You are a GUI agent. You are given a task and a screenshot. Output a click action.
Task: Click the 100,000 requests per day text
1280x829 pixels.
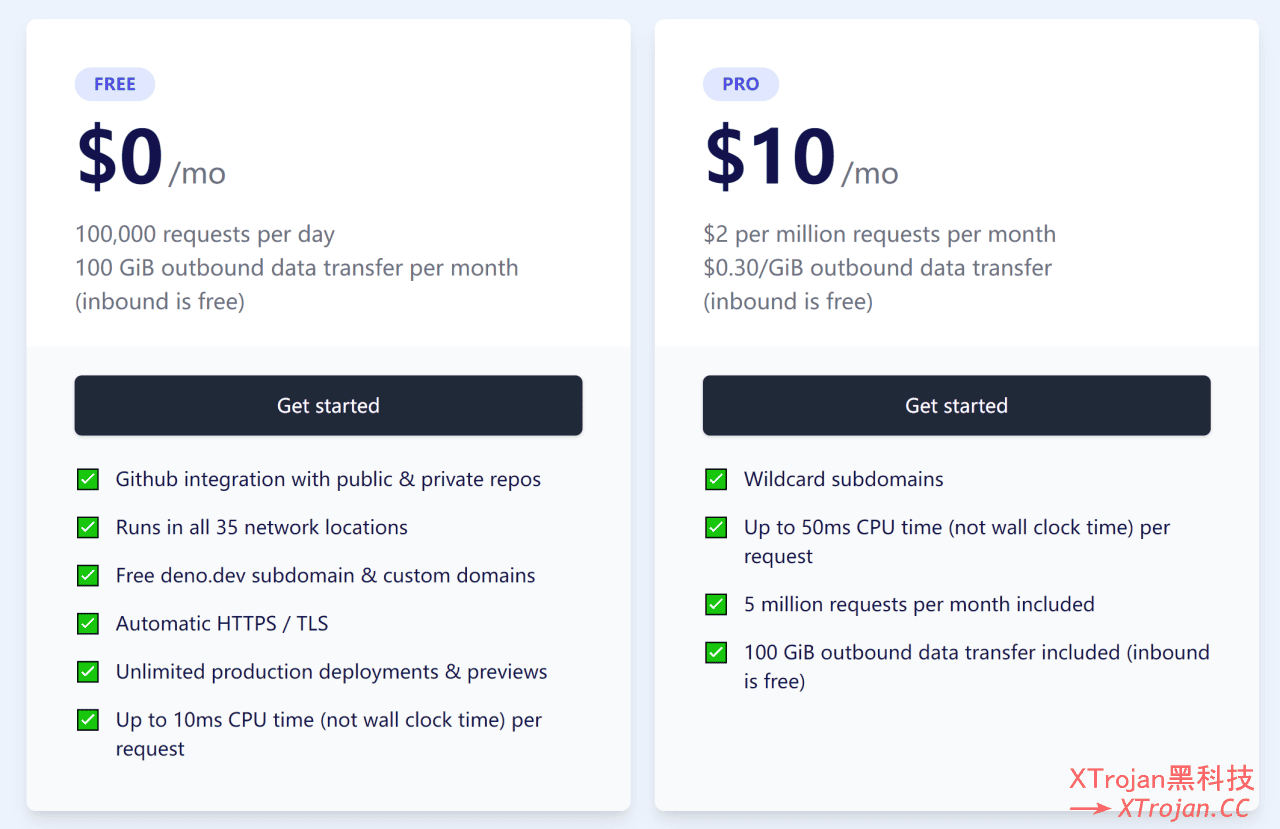coord(205,234)
